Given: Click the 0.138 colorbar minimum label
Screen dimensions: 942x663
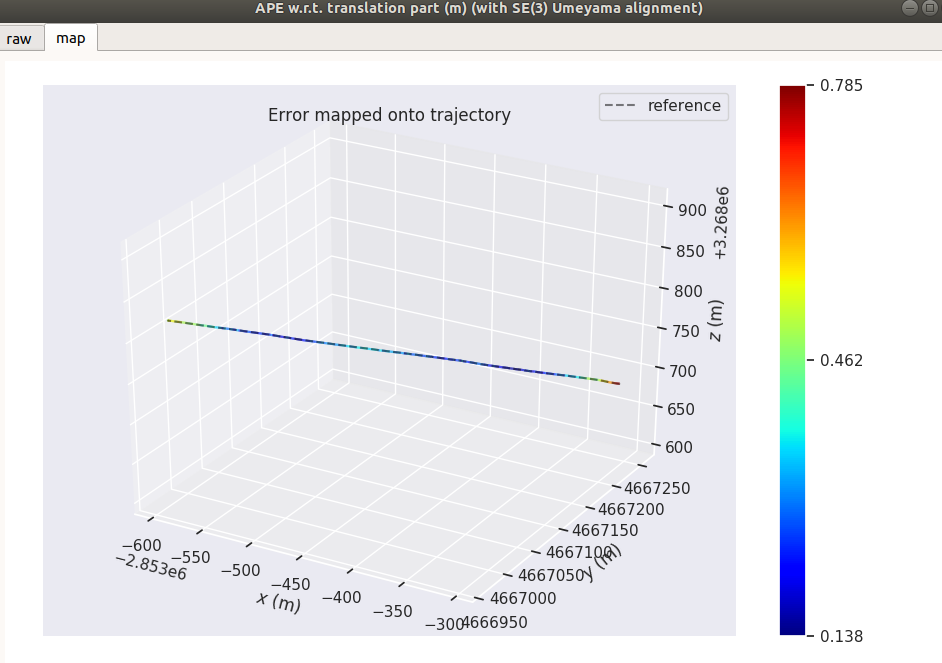Looking at the screenshot, I should pyautogui.click(x=841, y=636).
